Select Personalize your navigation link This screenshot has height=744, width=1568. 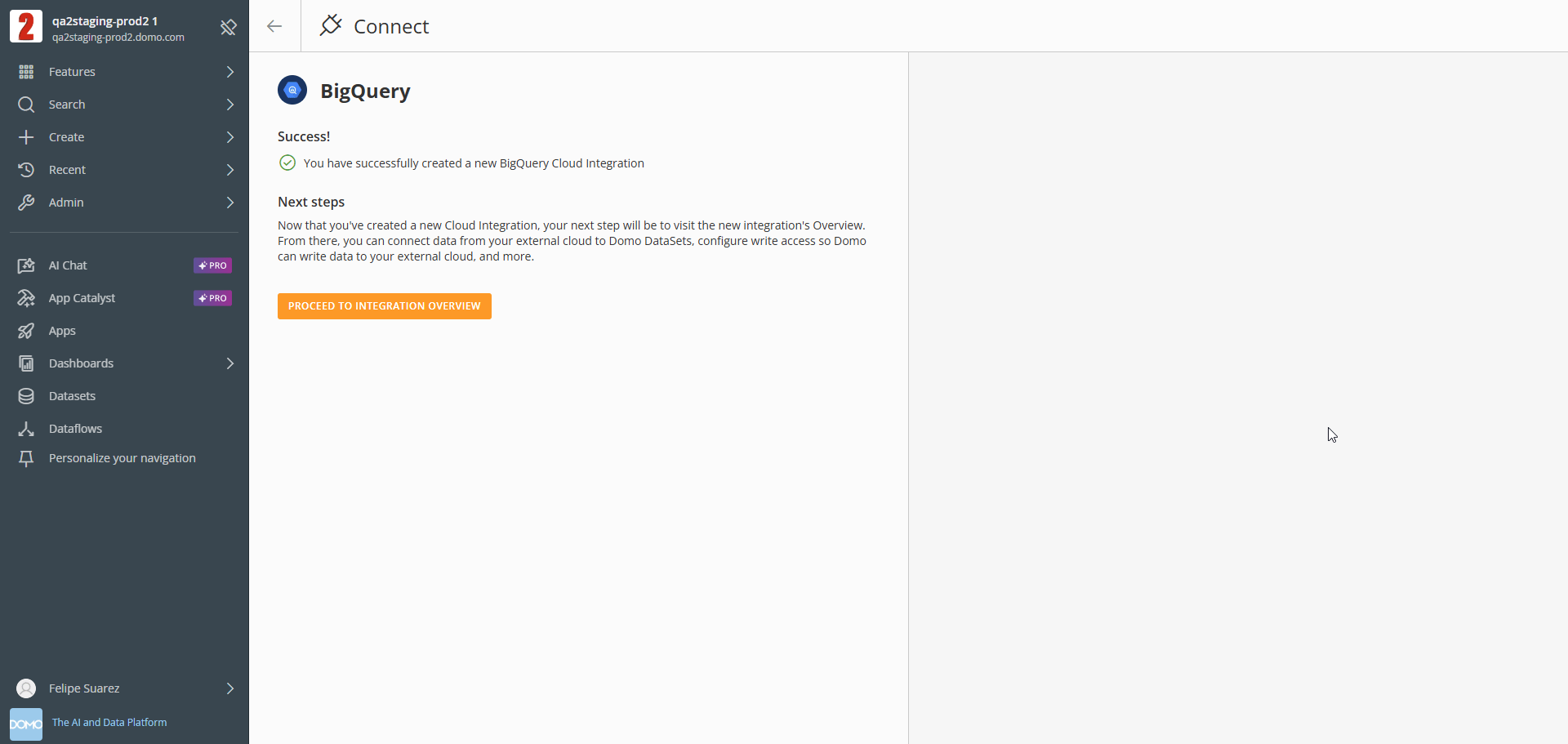tap(122, 458)
